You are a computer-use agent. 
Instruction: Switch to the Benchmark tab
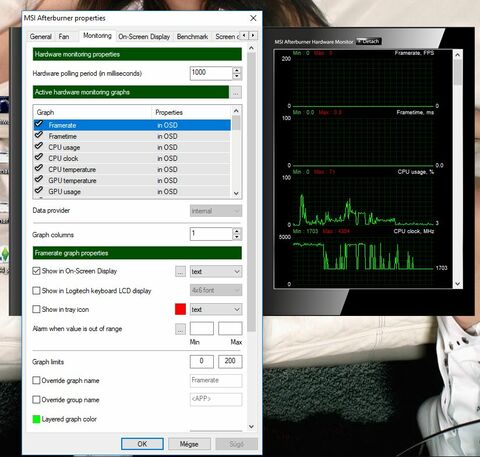[x=192, y=36]
